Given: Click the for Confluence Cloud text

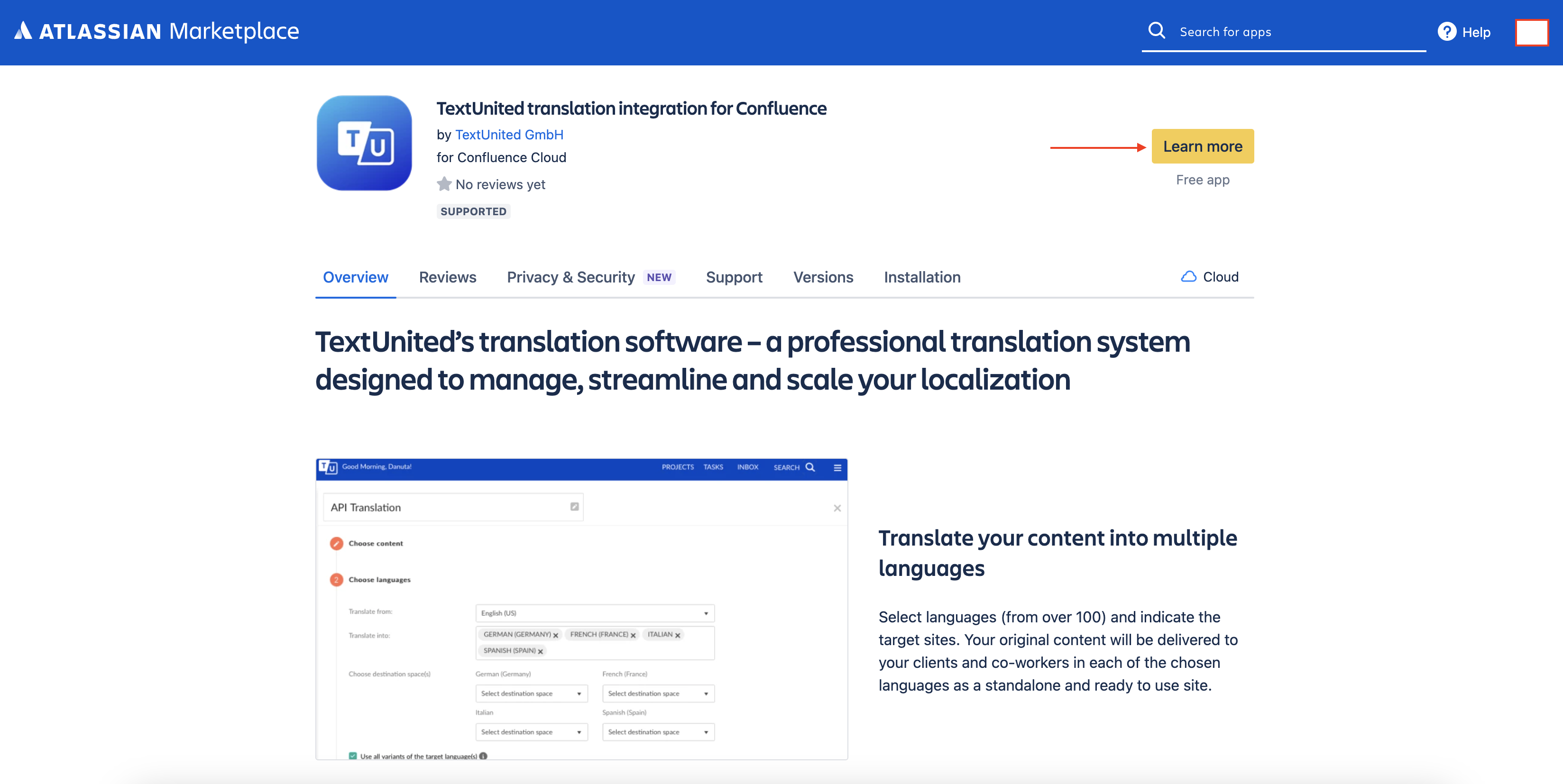Looking at the screenshot, I should [501, 158].
